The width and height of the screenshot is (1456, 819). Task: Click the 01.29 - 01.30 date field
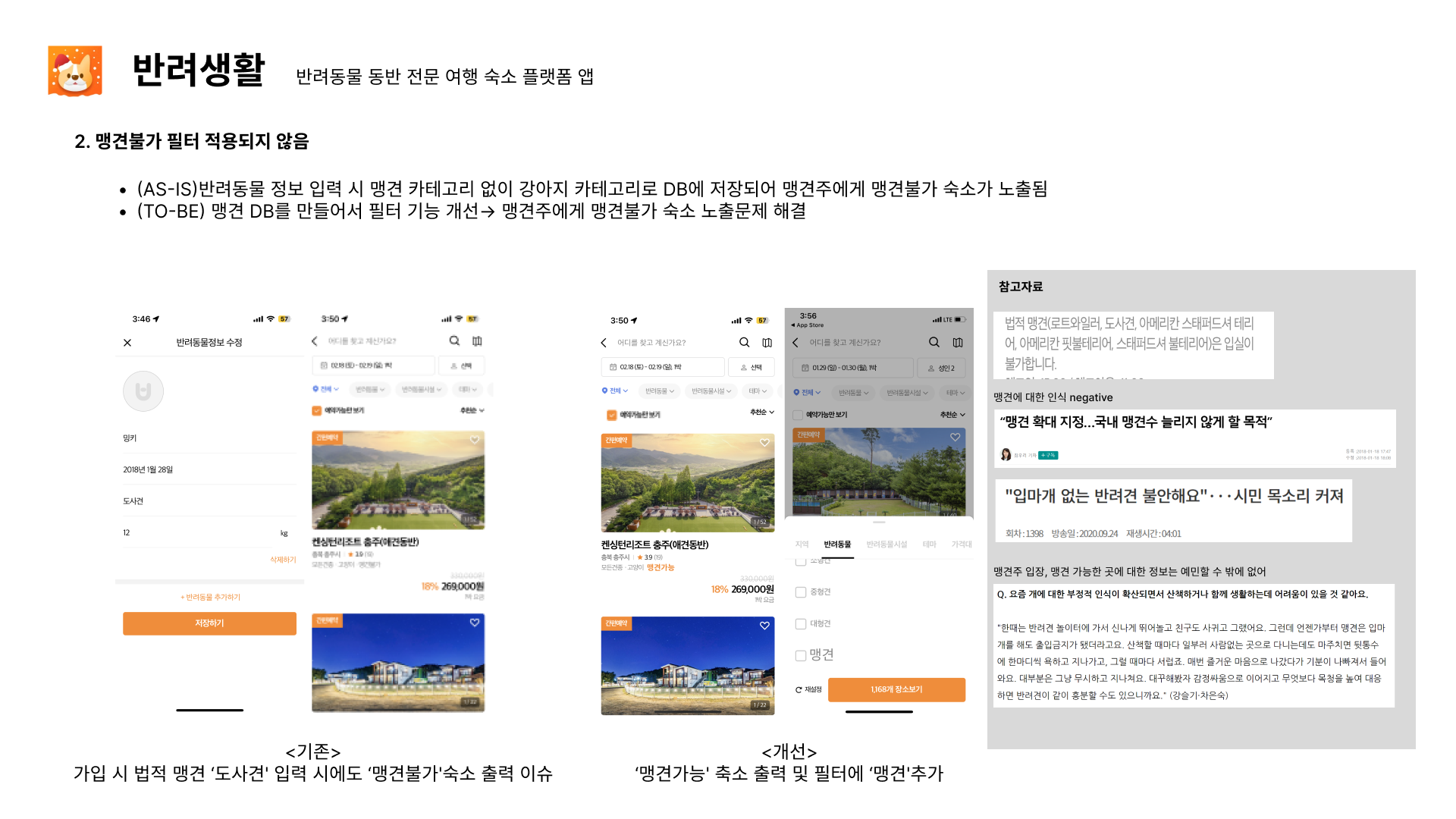coord(852,368)
